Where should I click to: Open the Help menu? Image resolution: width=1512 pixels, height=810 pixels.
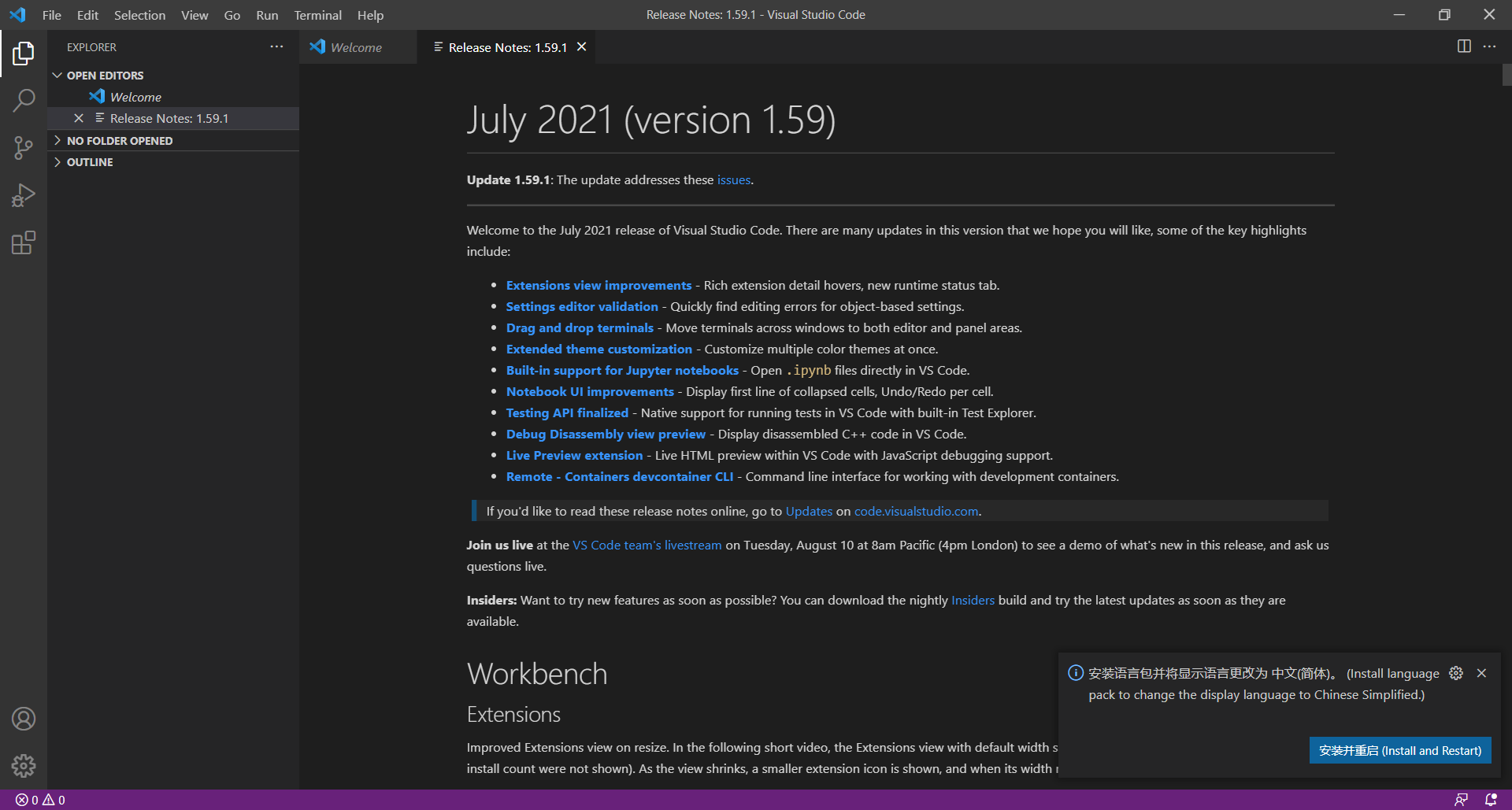point(370,15)
